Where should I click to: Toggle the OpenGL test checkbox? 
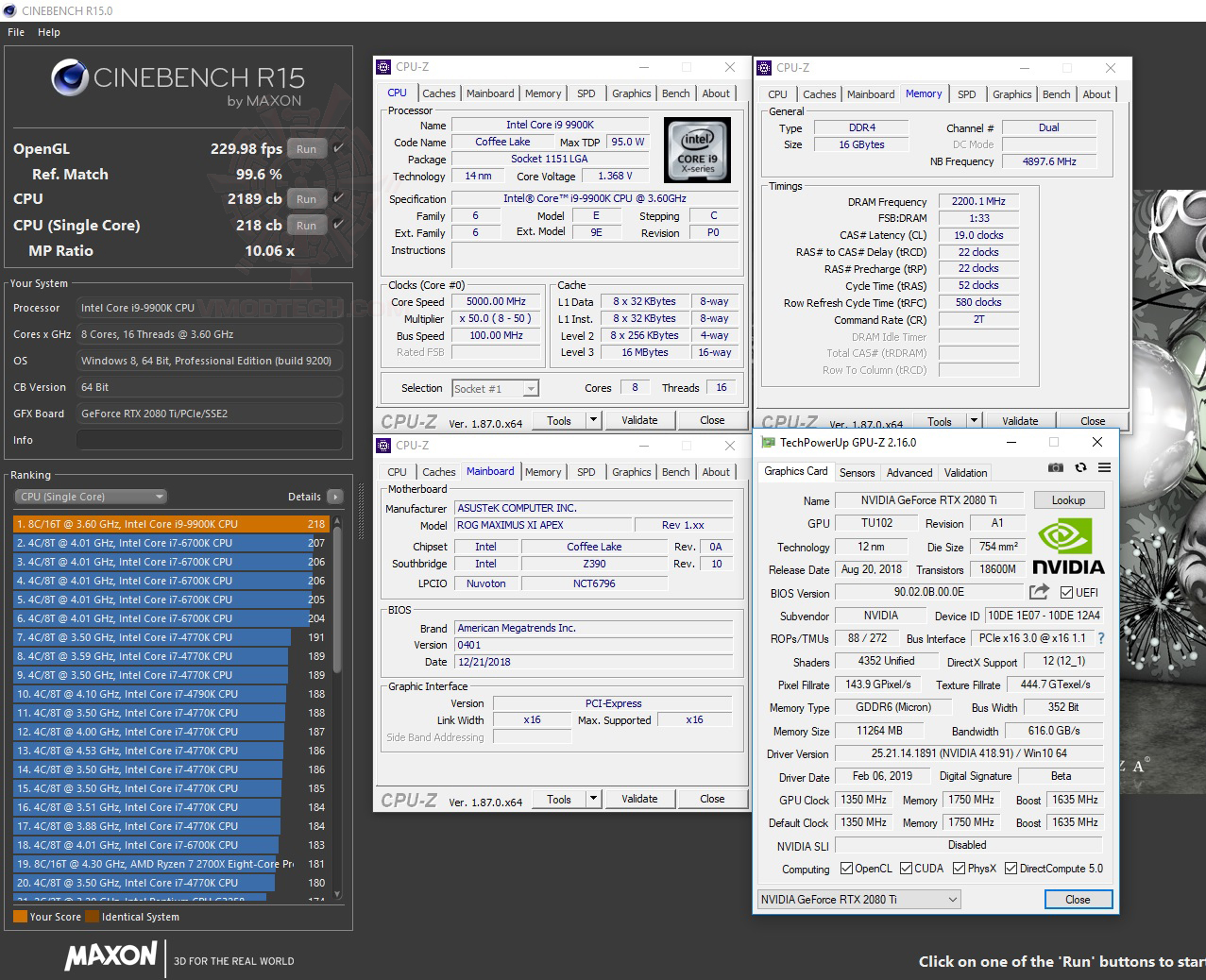click(x=338, y=148)
